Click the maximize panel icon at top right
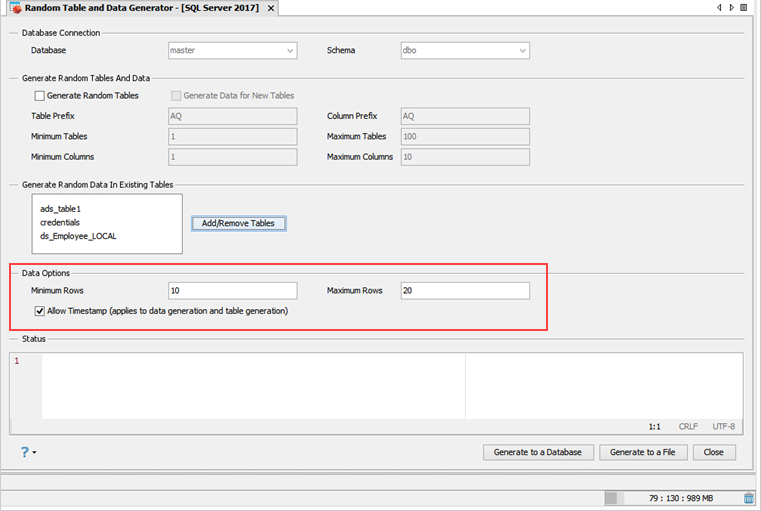 pyautogui.click(x=744, y=7)
